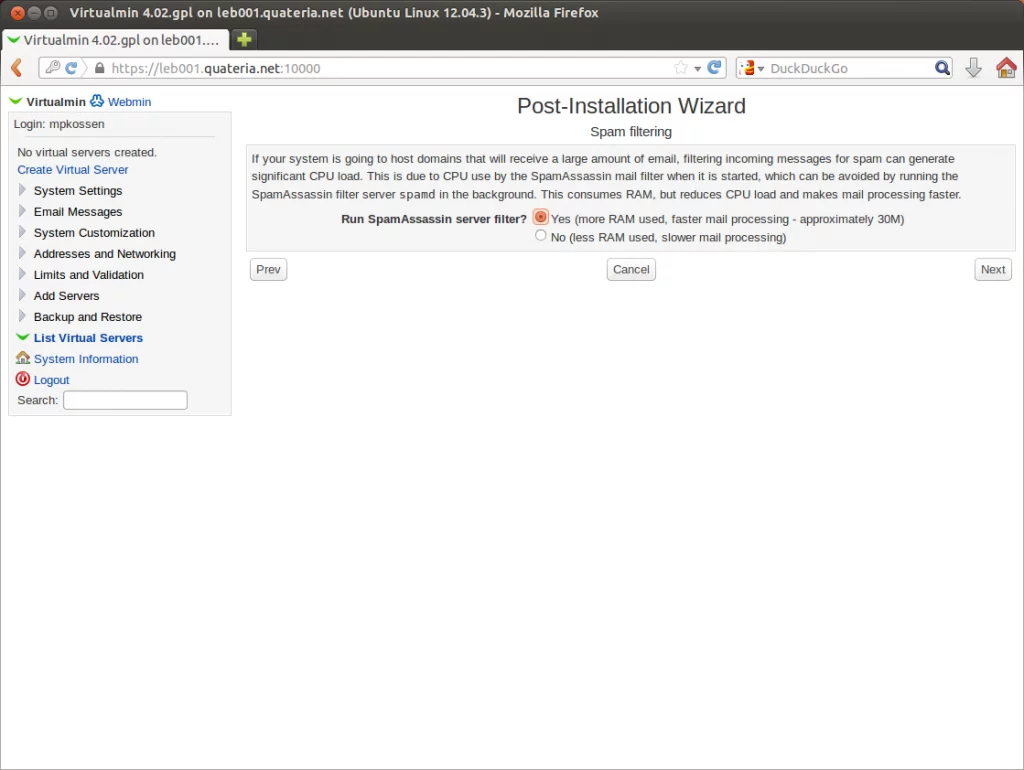Expand the Email Messages category arrow
Screen dimensions: 1024x770
coord(22,211)
